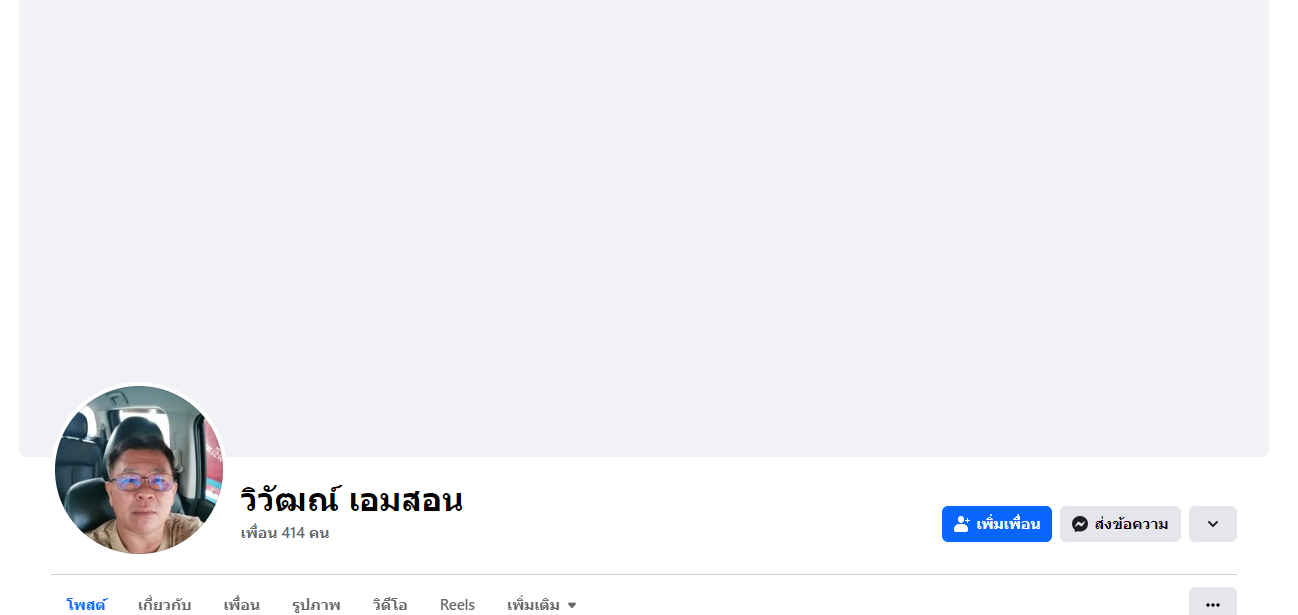Expand the chevron-down button beside ส่งข้อความ
Screen dimensions: 1298x615
tap(1213, 524)
